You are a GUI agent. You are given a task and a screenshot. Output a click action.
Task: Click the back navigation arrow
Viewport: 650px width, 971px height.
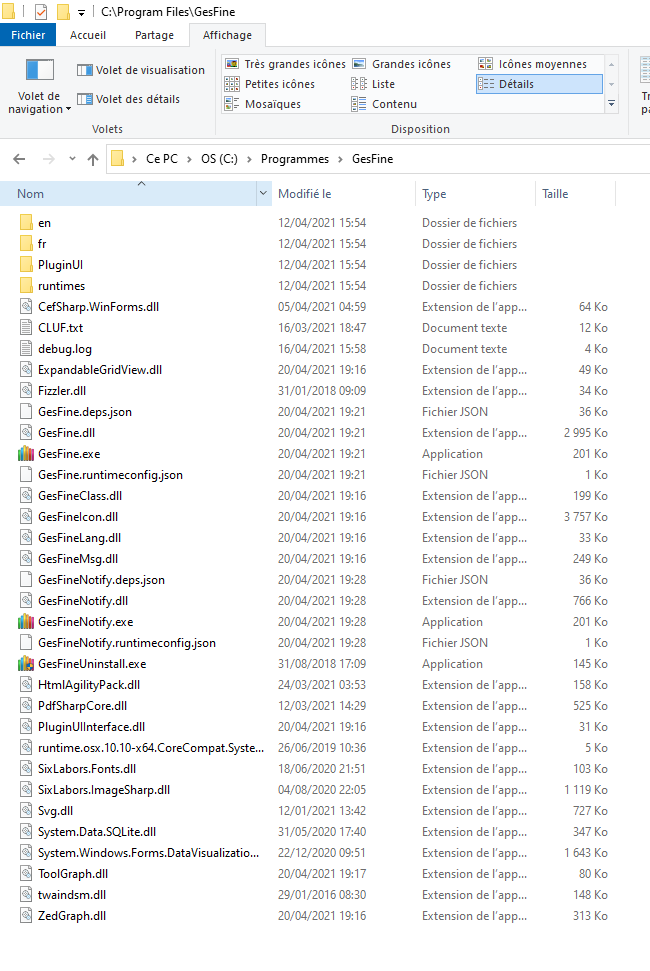tap(20, 159)
